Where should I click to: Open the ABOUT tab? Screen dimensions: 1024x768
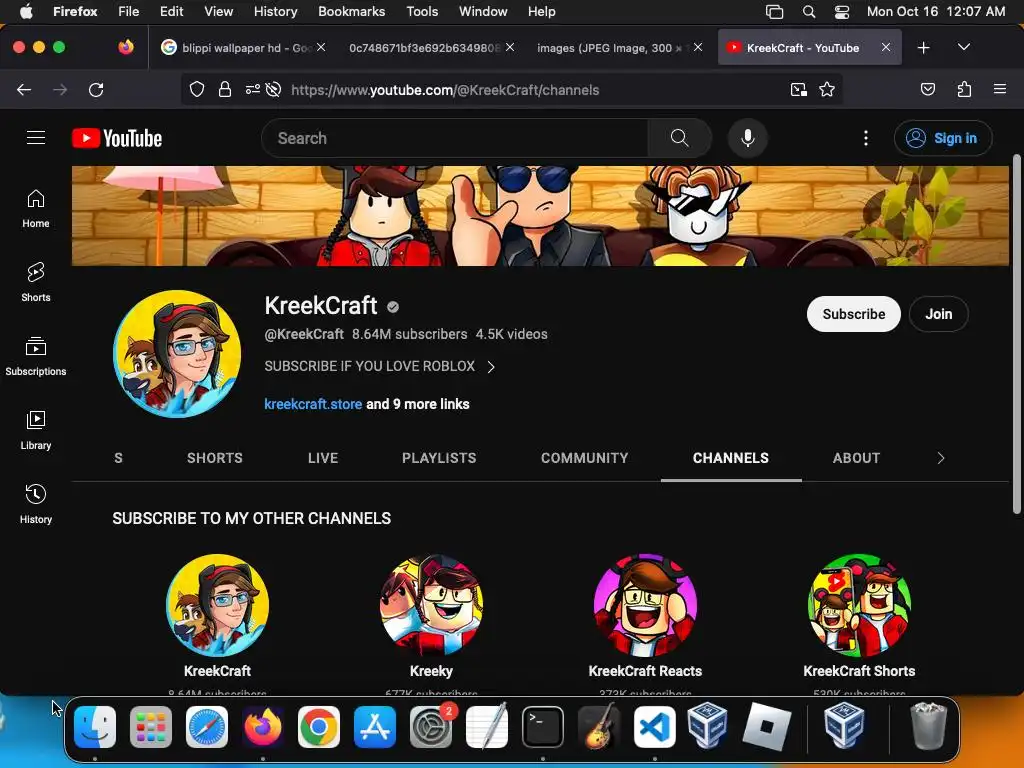pos(856,458)
